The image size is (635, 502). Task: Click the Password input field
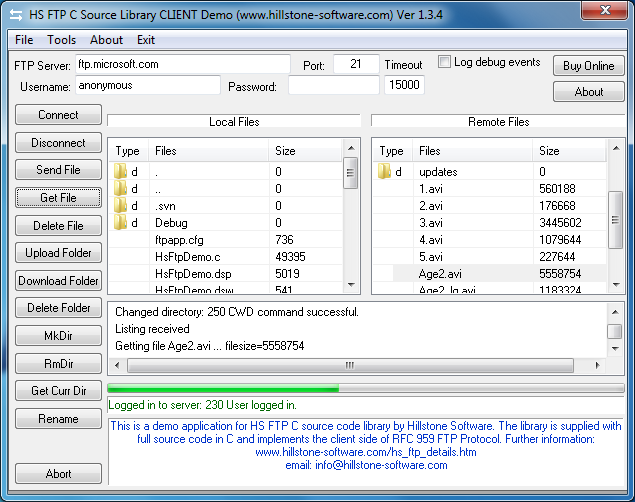tap(334, 85)
